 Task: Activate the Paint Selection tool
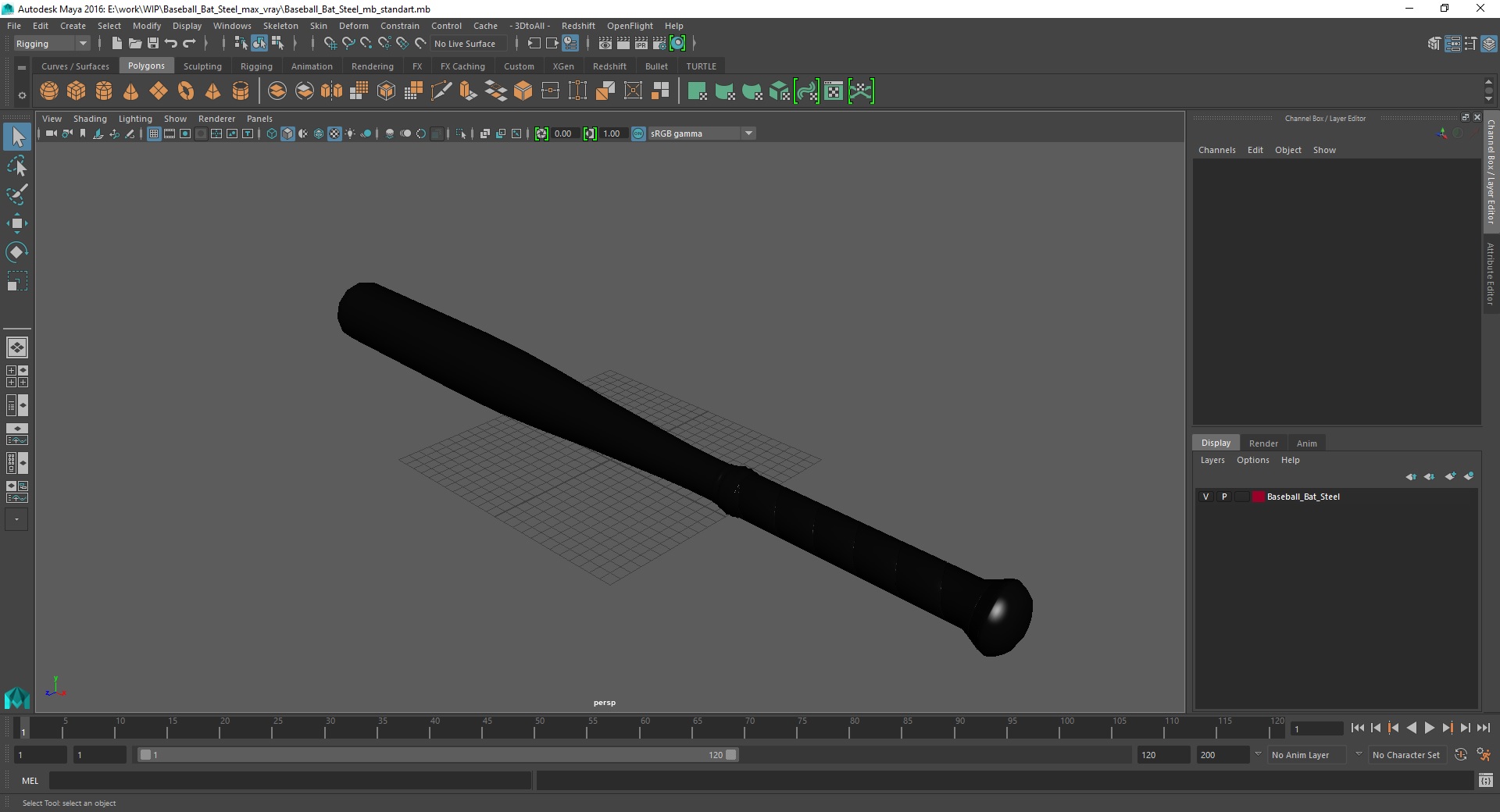[x=17, y=194]
